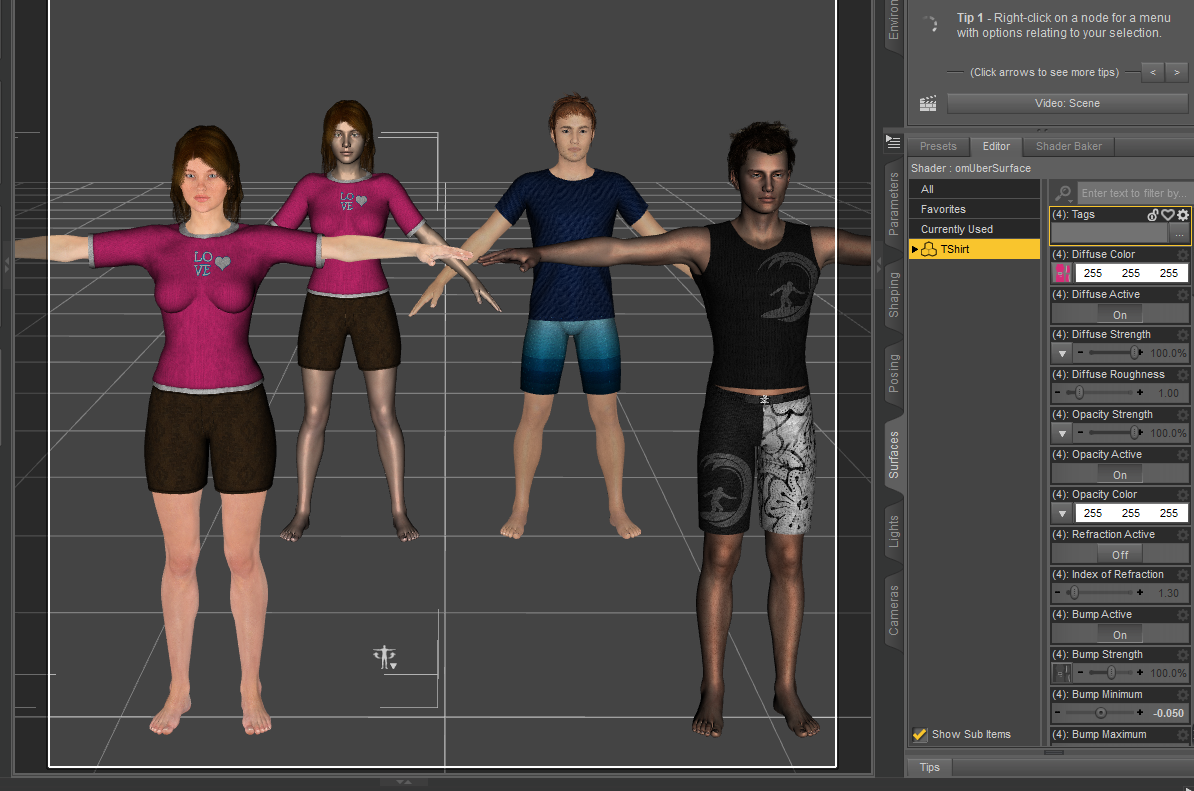Click the Diffuse Color texture map thumbnail
The height and width of the screenshot is (791, 1194).
[x=1060, y=274]
